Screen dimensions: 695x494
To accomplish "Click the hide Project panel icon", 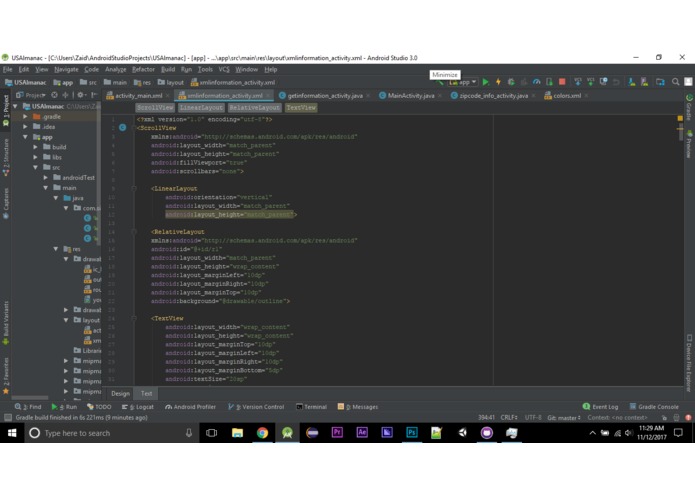I will pyautogui.click(x=94, y=95).
